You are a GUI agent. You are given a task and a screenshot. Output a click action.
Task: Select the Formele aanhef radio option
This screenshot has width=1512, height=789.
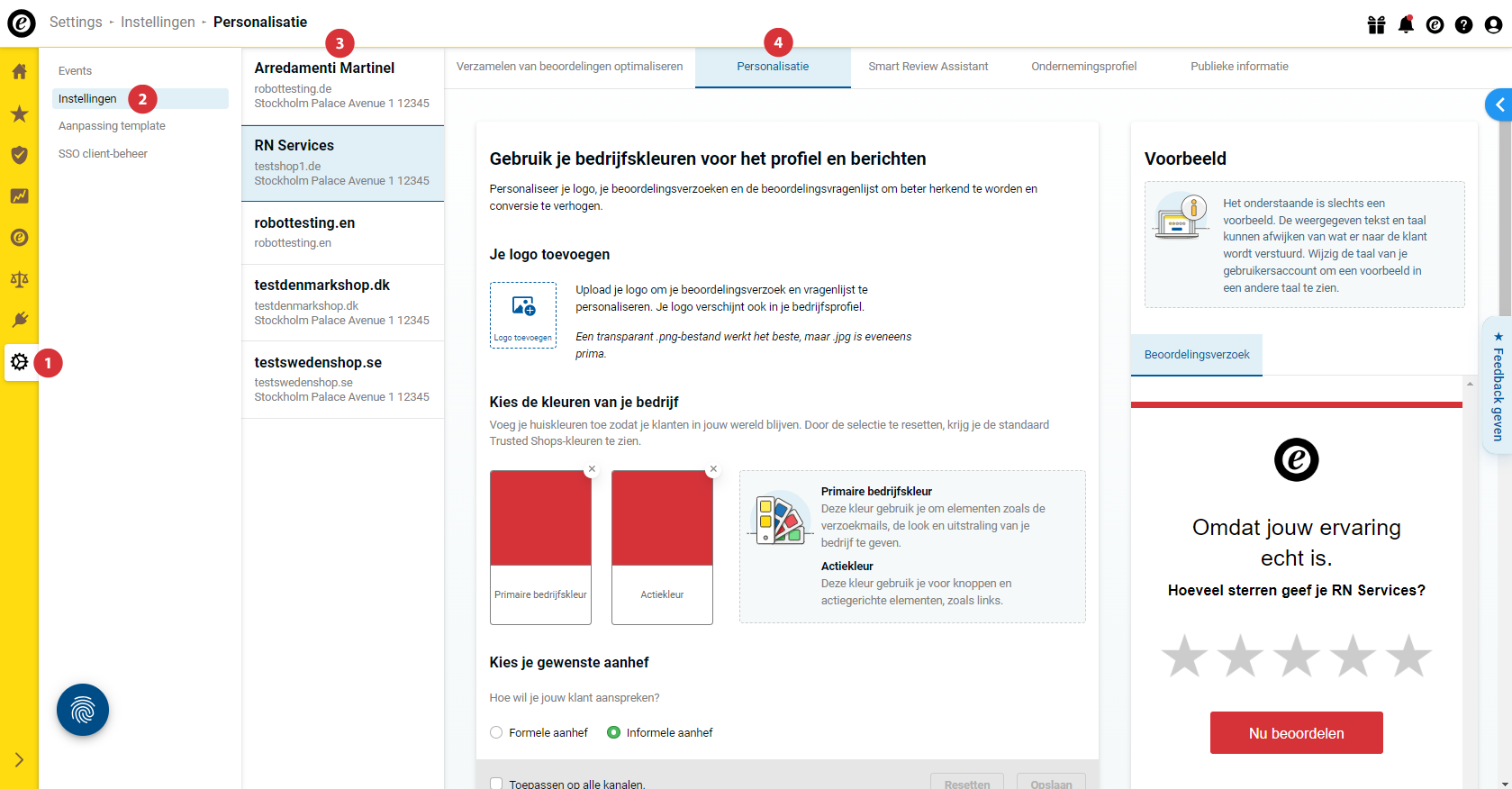pyautogui.click(x=496, y=732)
